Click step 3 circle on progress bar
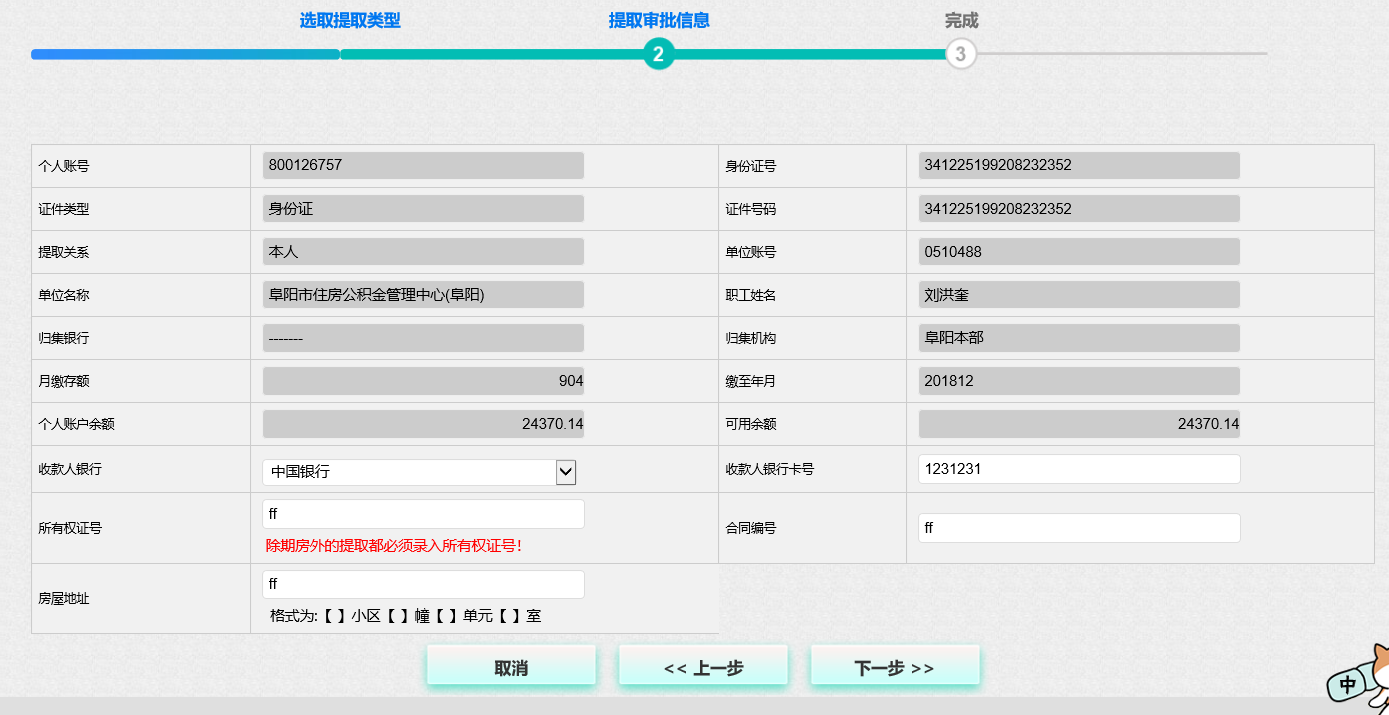The width and height of the screenshot is (1389, 715). click(960, 54)
